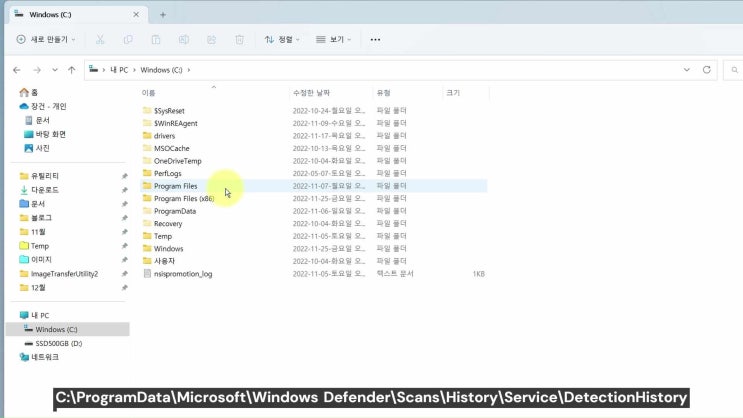Open the recent locations chevron
743x418 pixels.
(55, 70)
